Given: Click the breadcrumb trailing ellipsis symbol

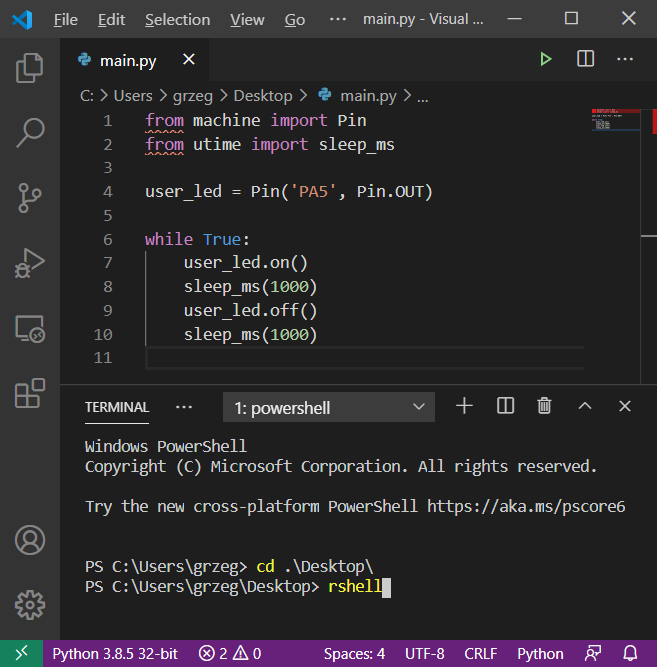Looking at the screenshot, I should coord(422,97).
